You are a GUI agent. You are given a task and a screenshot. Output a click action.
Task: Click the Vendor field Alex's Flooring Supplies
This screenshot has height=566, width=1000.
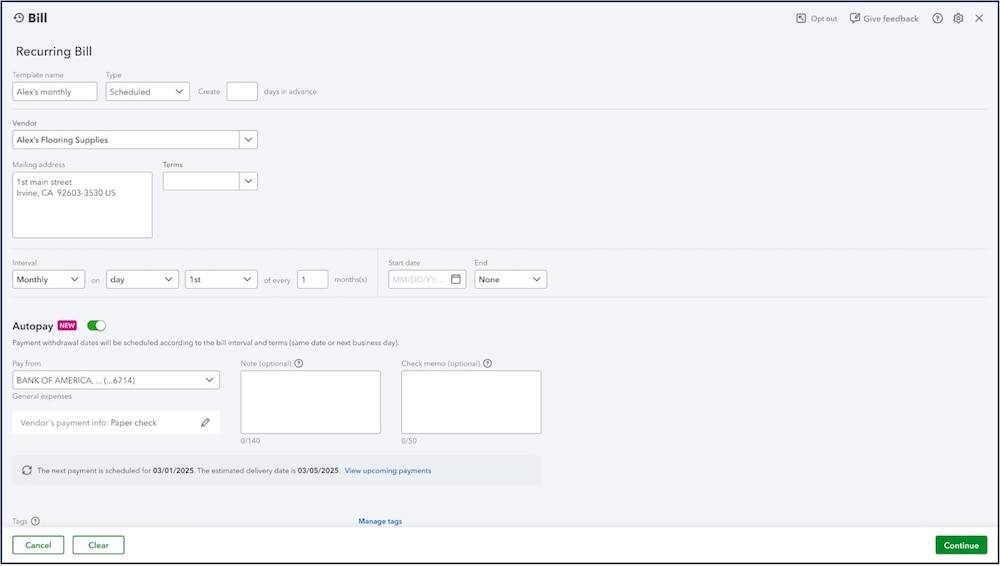(126, 140)
